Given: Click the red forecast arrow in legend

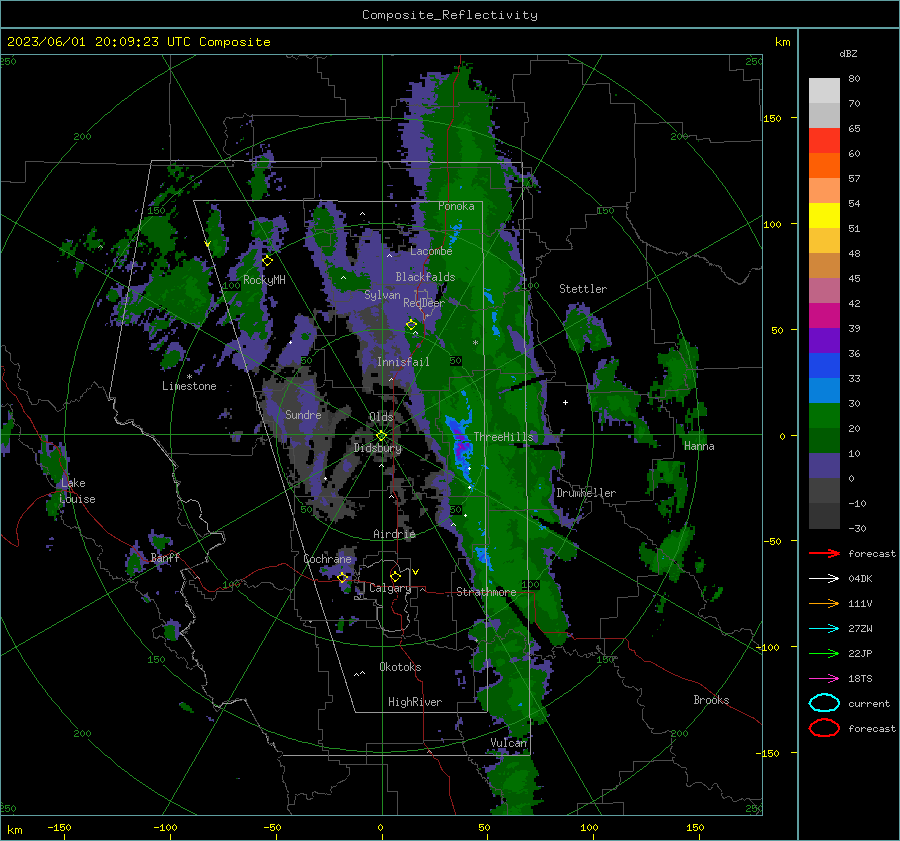Looking at the screenshot, I should click(x=824, y=553).
